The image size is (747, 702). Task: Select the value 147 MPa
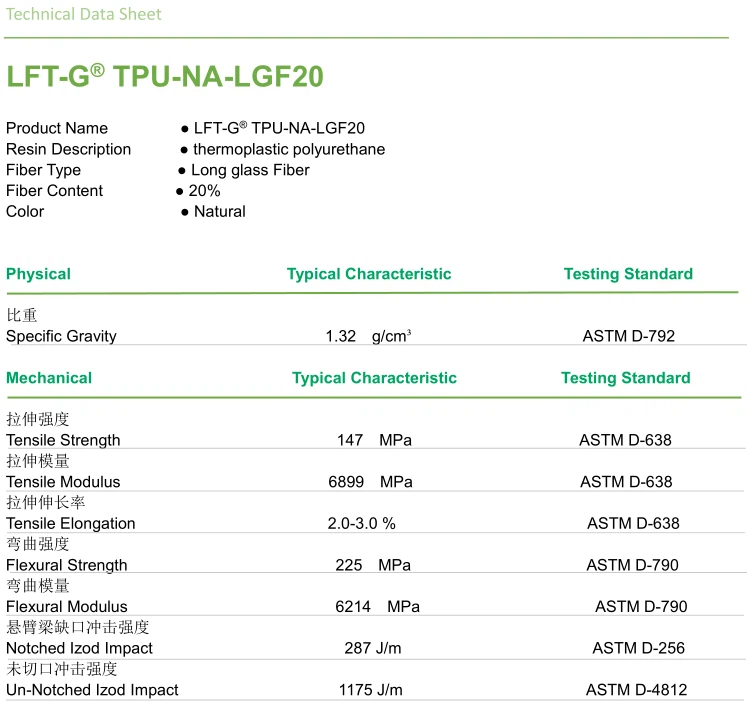pyautogui.click(x=374, y=440)
